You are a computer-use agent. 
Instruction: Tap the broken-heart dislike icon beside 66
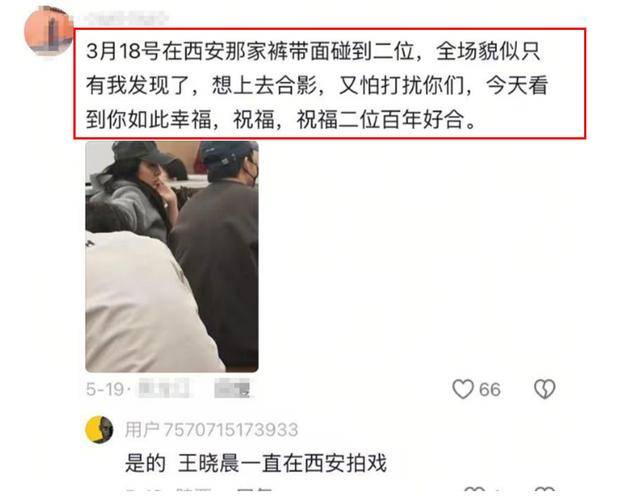(x=545, y=389)
